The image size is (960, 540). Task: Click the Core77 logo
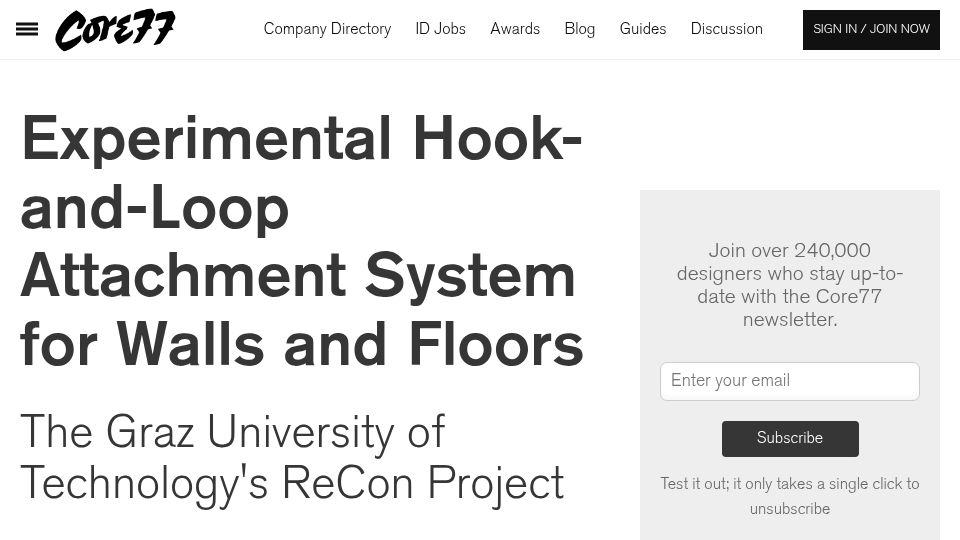(x=115, y=29)
